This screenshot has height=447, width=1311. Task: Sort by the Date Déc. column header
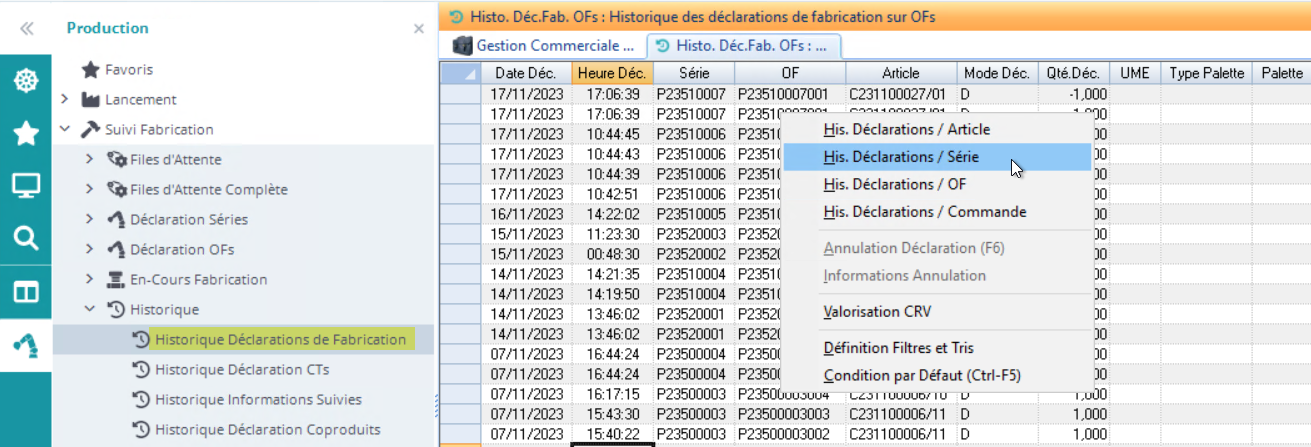point(525,73)
